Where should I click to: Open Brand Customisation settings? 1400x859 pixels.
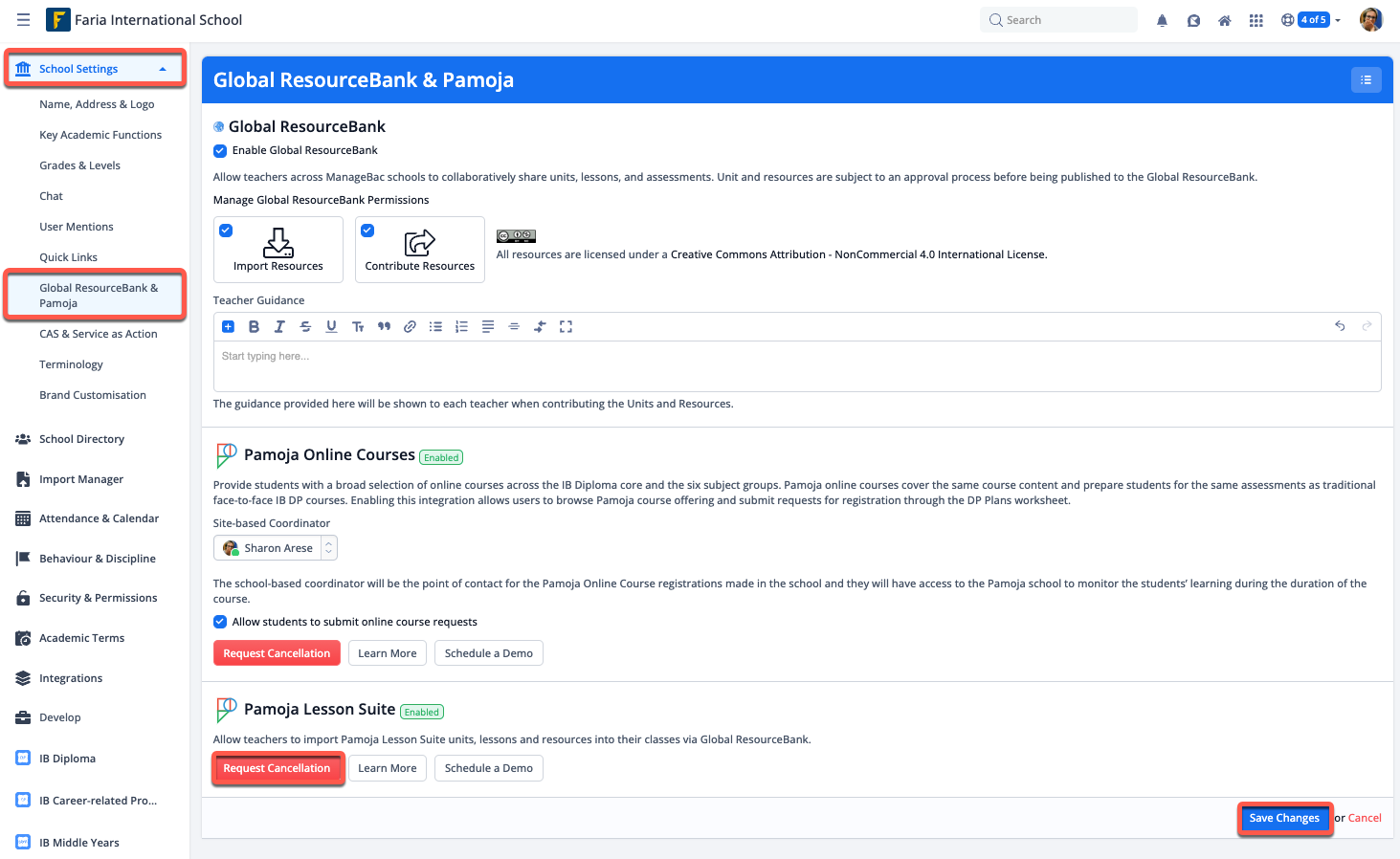click(x=93, y=395)
